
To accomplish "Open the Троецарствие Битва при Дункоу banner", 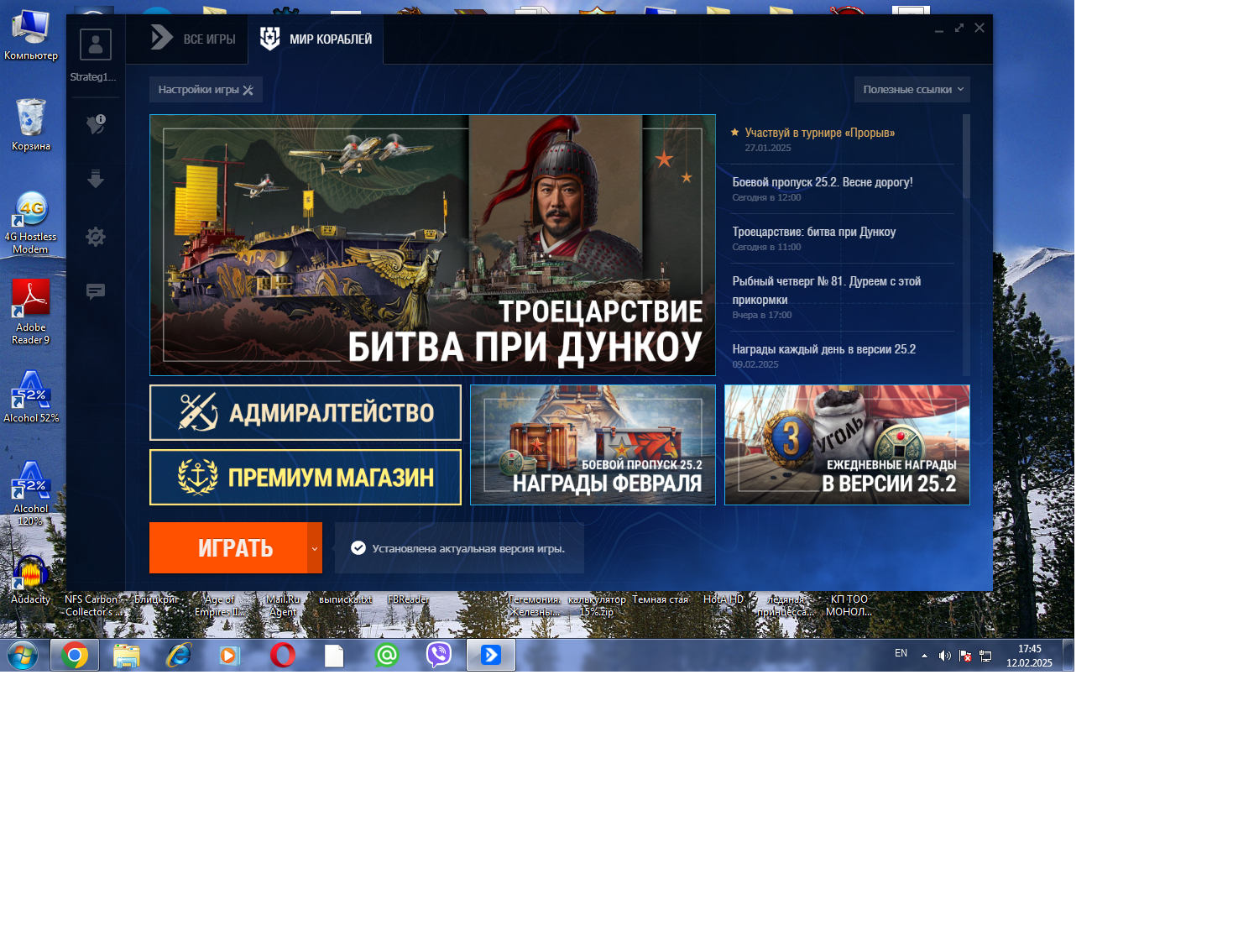I will (432, 245).
